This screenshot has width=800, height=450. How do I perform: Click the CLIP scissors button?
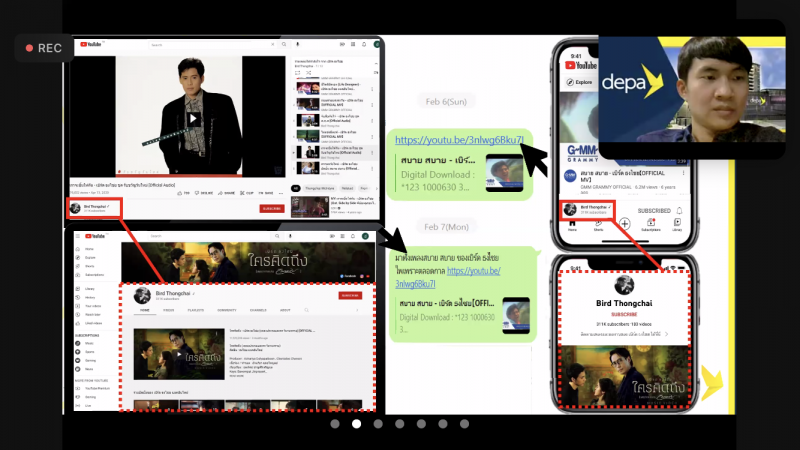(x=247, y=193)
